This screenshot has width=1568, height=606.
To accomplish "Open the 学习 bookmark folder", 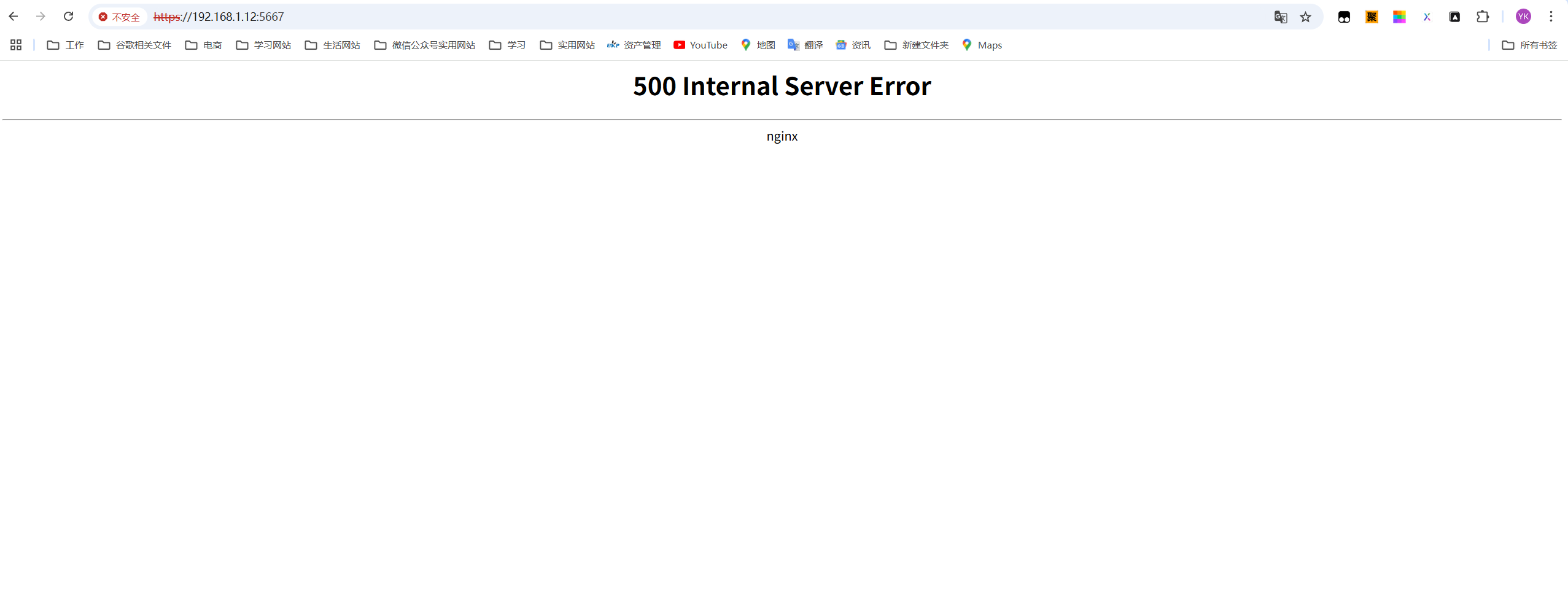I will (x=507, y=45).
